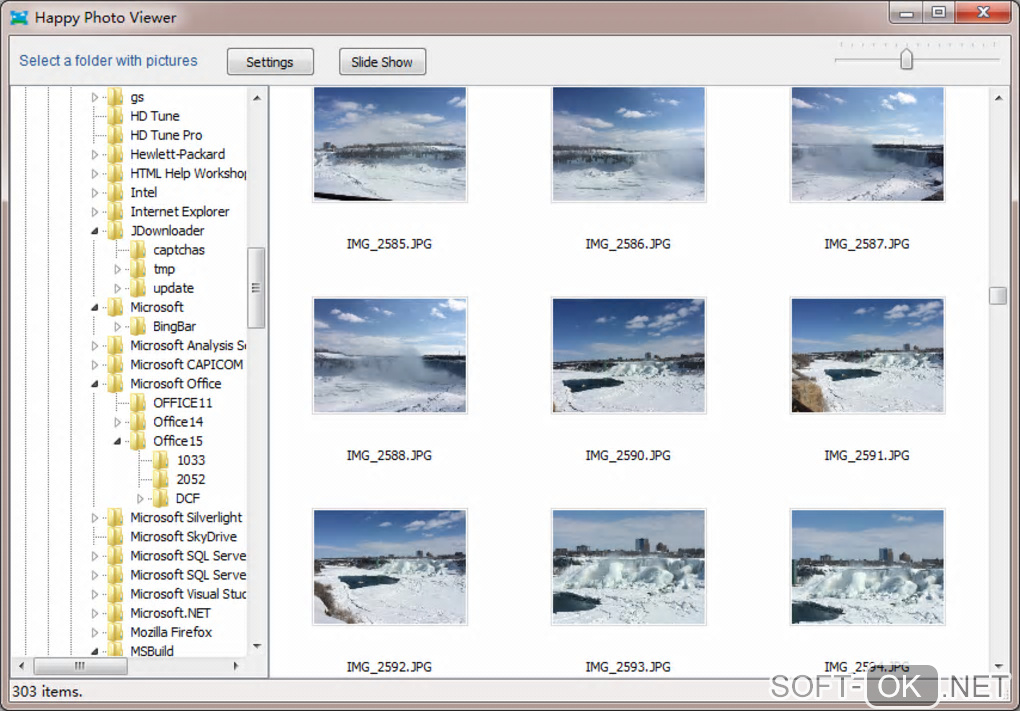The width and height of the screenshot is (1020, 711).
Task: Maximize the Happy Photo Viewer window
Action: [939, 12]
